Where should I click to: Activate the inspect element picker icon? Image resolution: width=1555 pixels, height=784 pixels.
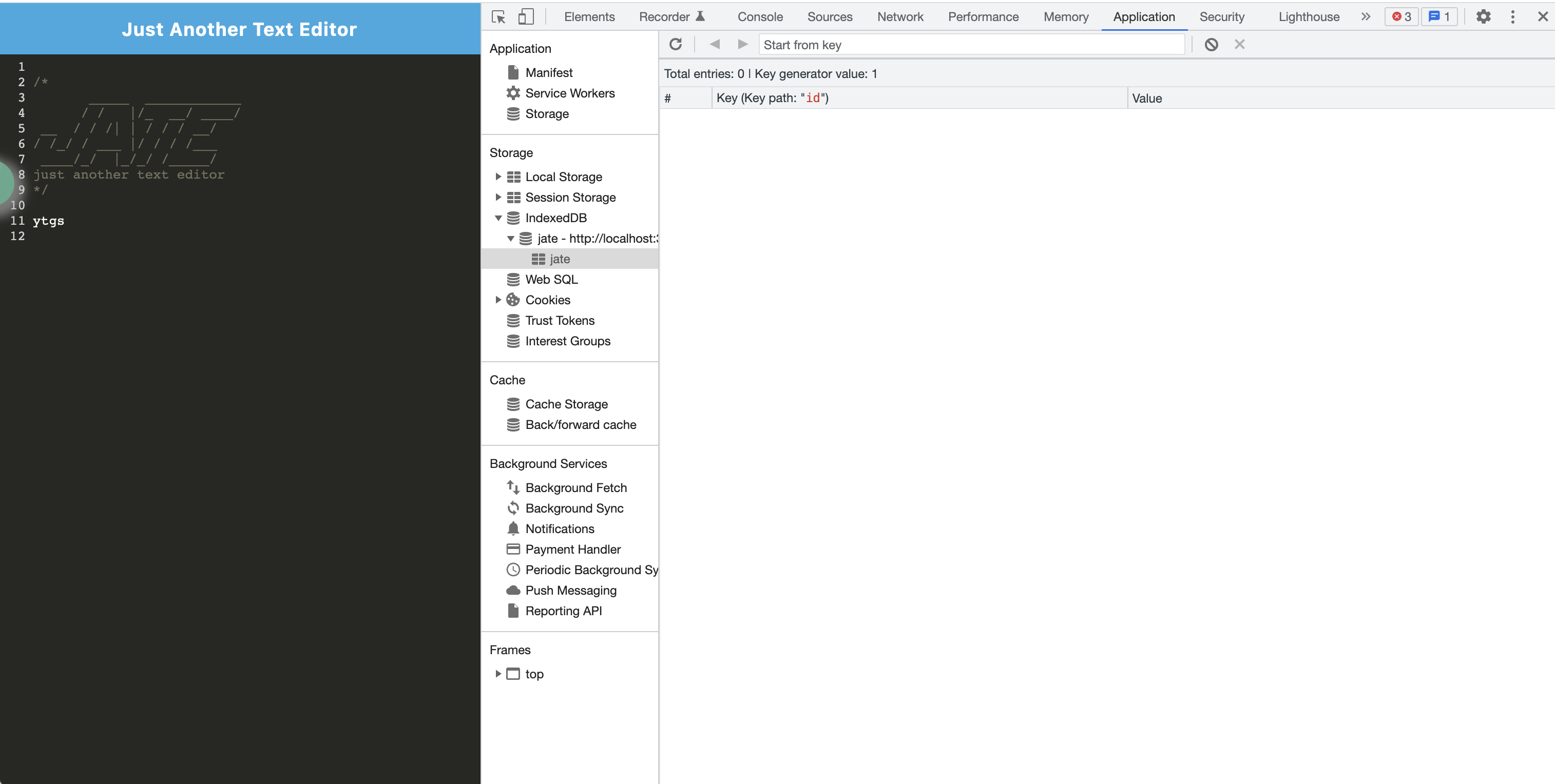(498, 17)
